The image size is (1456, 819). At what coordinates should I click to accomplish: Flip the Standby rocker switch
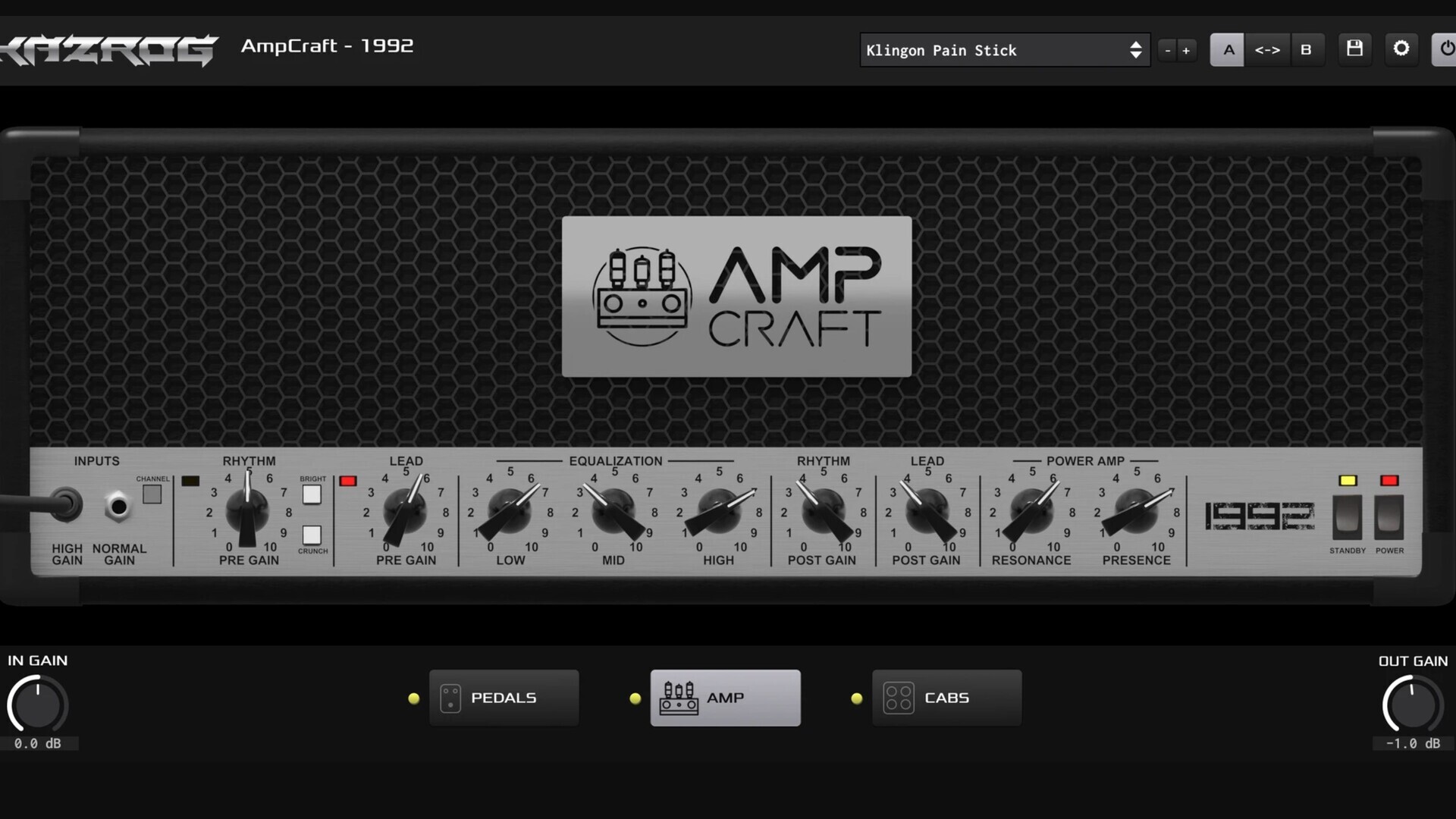click(x=1347, y=516)
